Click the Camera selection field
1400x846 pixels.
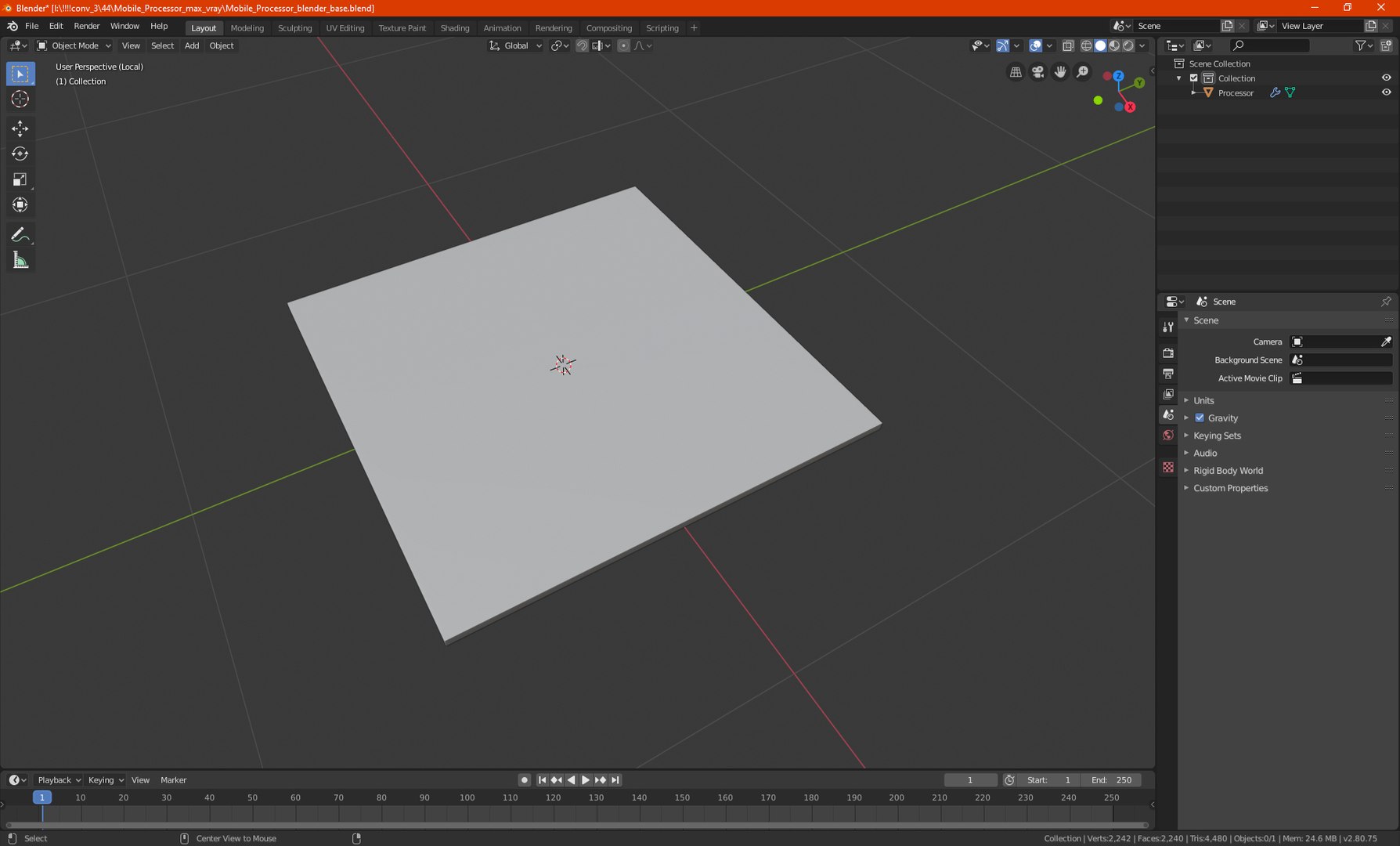(1336, 342)
